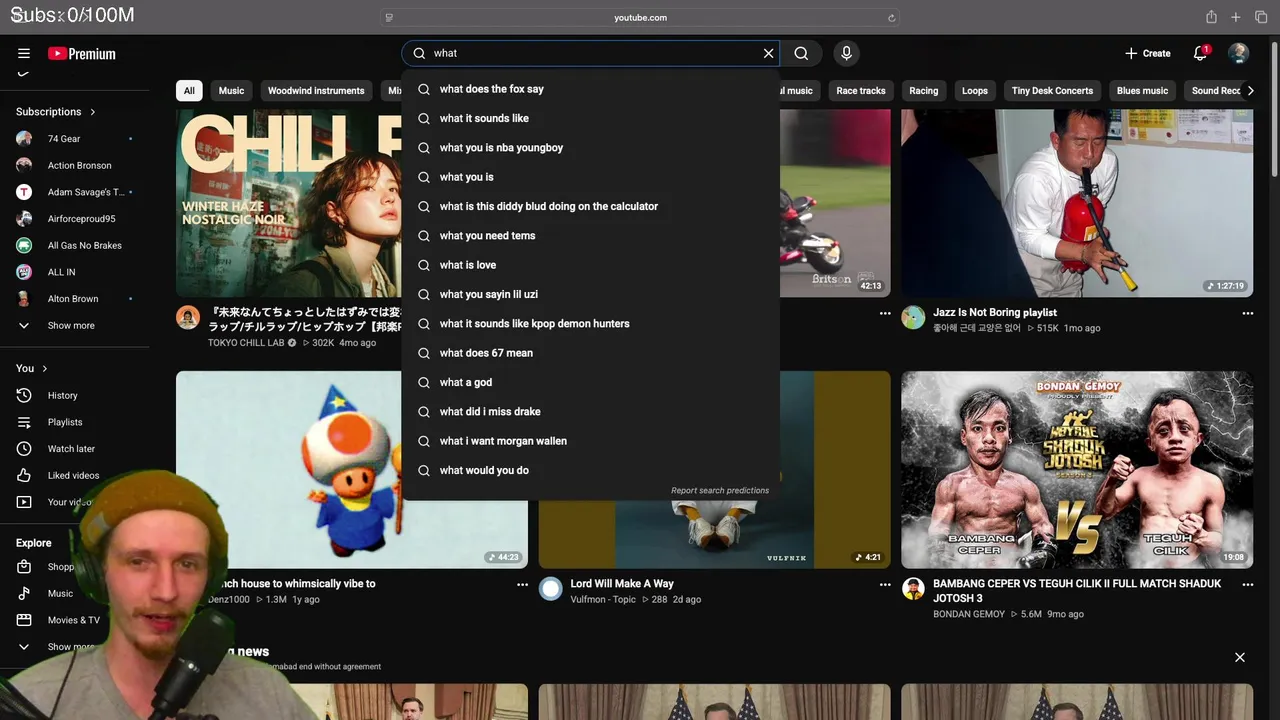Select the All filter chip
Viewport: 1280px width, 720px height.
click(189, 91)
